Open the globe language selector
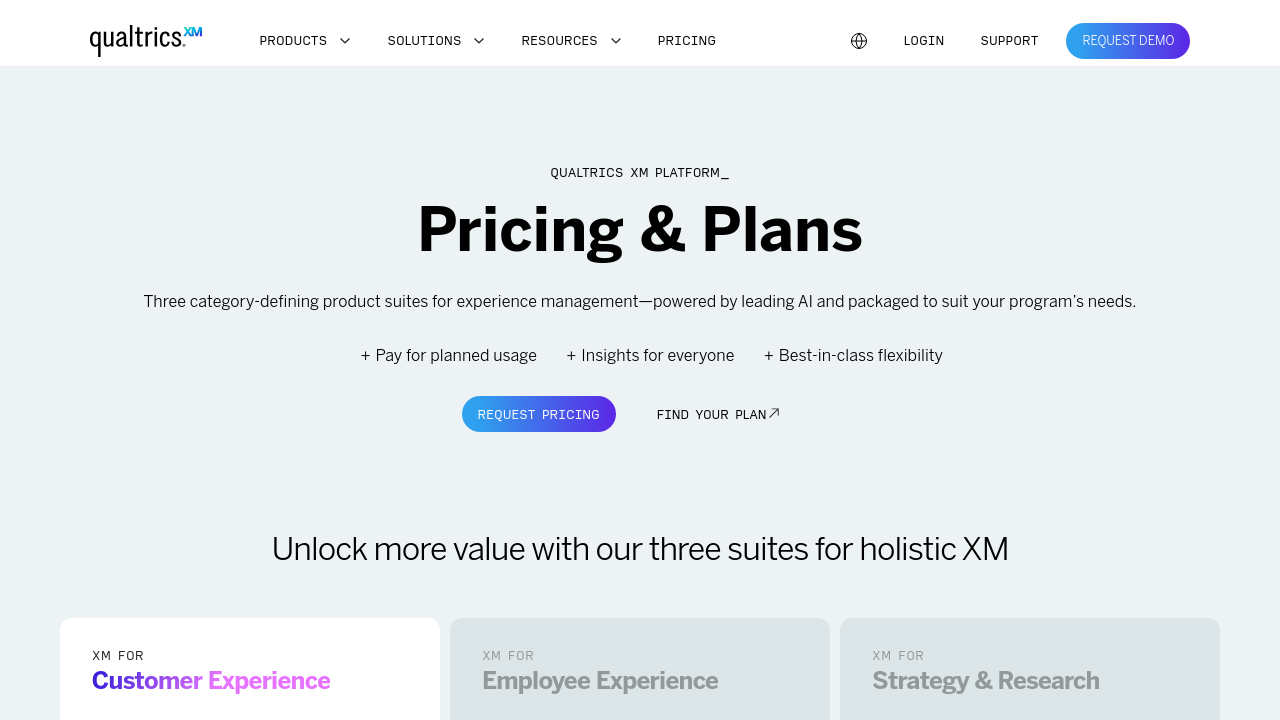 (859, 41)
